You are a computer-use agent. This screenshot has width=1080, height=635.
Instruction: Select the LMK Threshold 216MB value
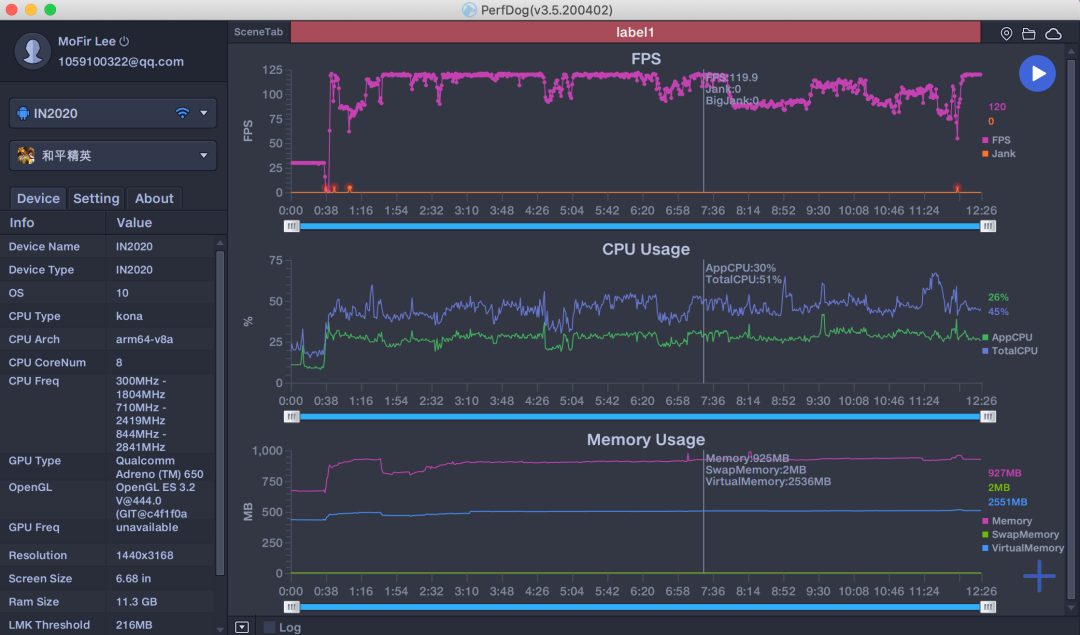(134, 625)
